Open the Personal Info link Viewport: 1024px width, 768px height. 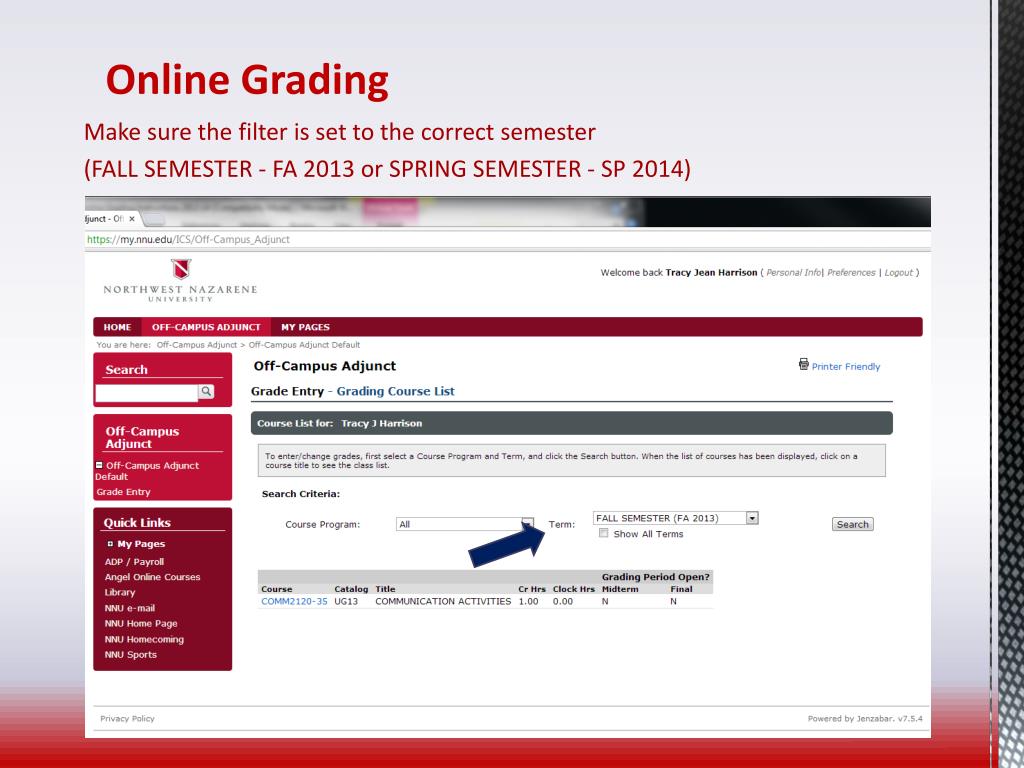pyautogui.click(x=793, y=273)
